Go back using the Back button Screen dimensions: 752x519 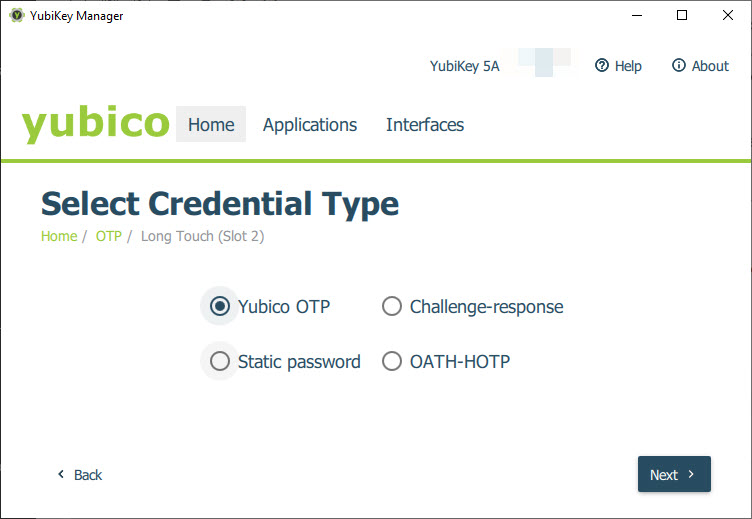[x=80, y=474]
